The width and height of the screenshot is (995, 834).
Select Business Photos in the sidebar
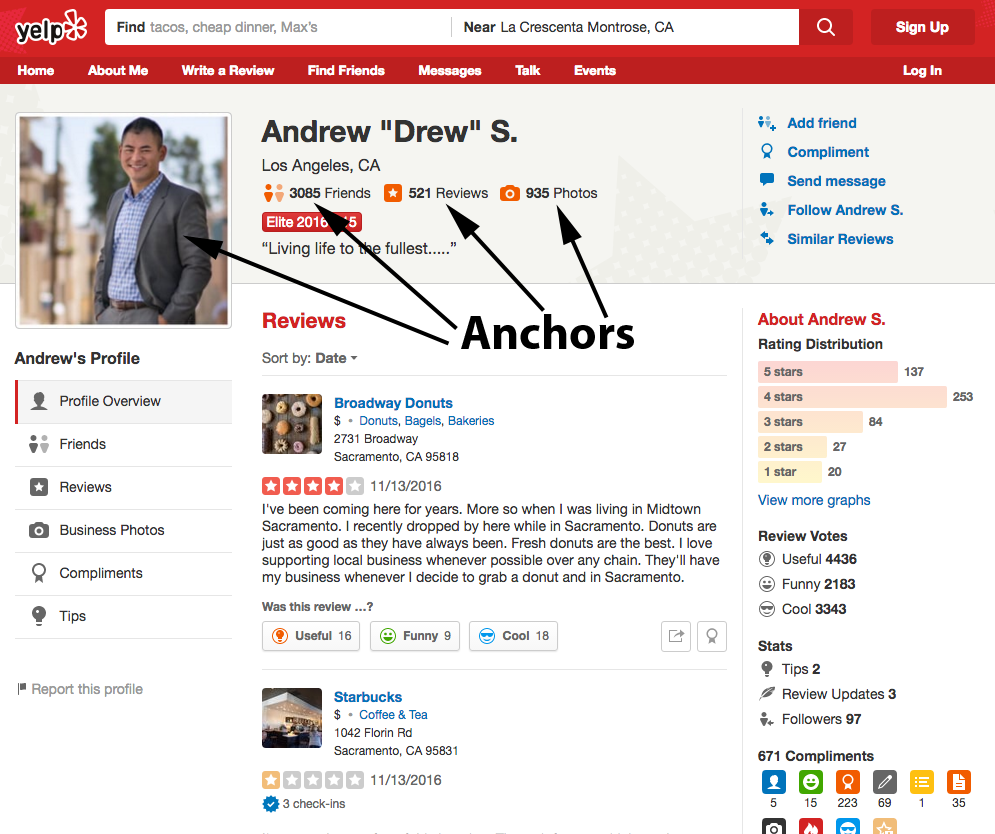click(x=124, y=531)
